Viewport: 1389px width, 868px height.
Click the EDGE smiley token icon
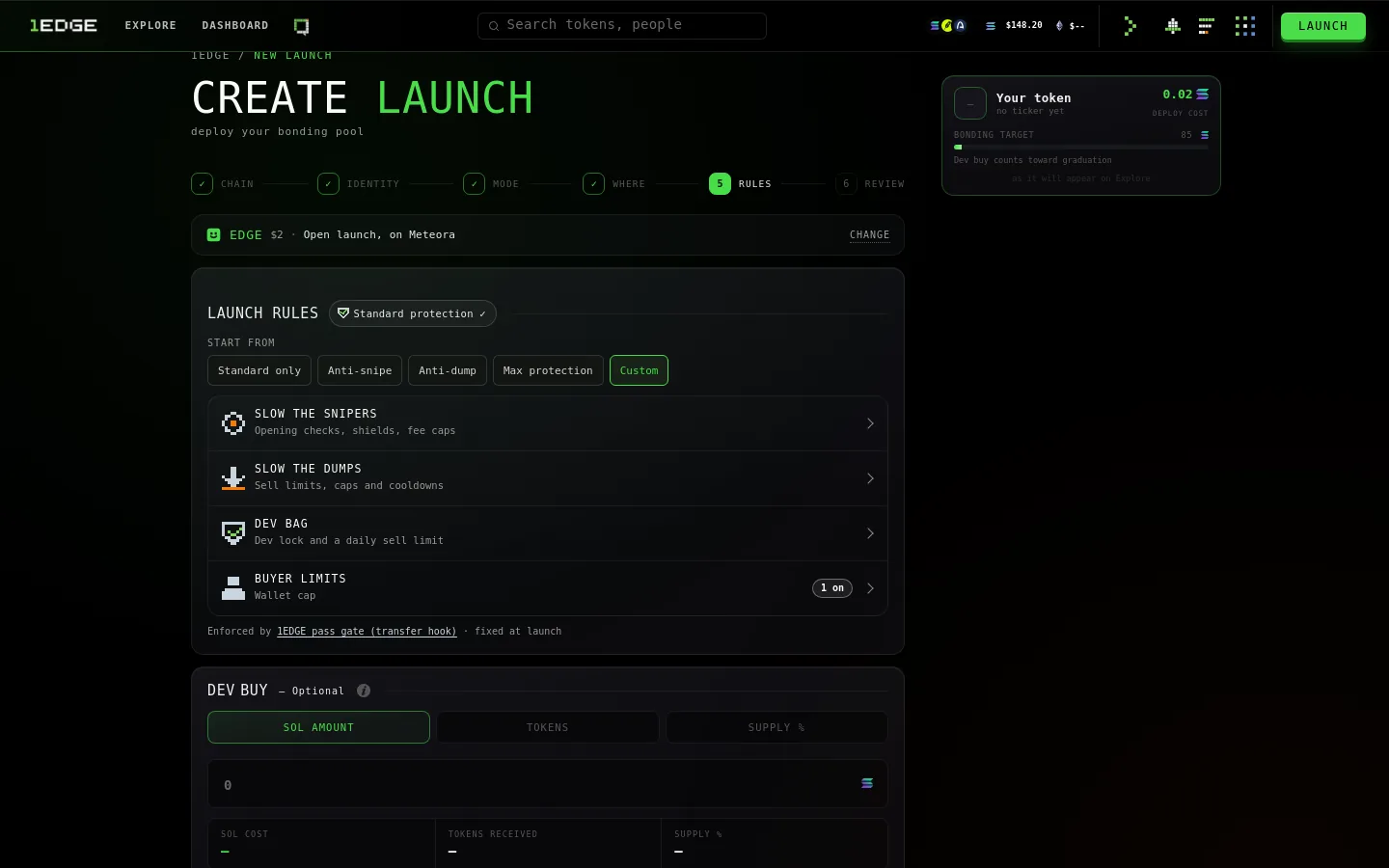(214, 234)
